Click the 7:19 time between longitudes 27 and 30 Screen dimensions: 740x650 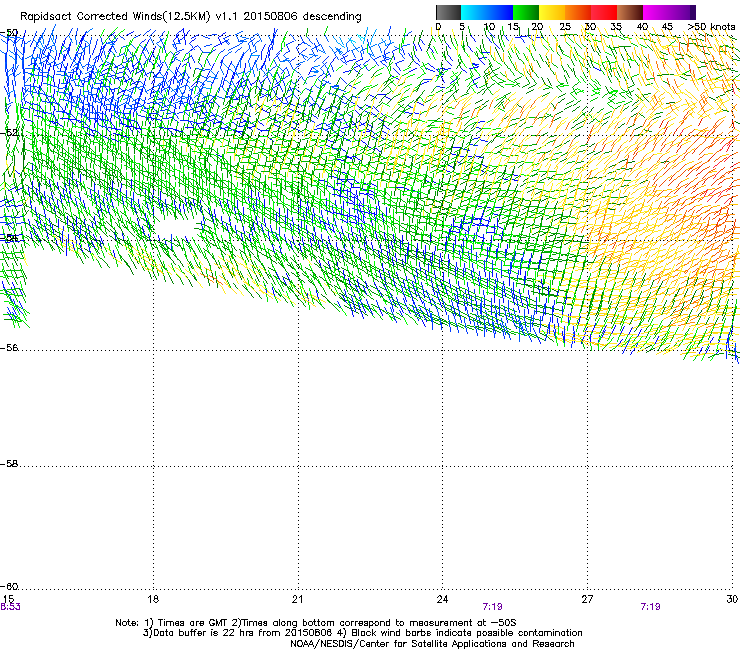650,607
